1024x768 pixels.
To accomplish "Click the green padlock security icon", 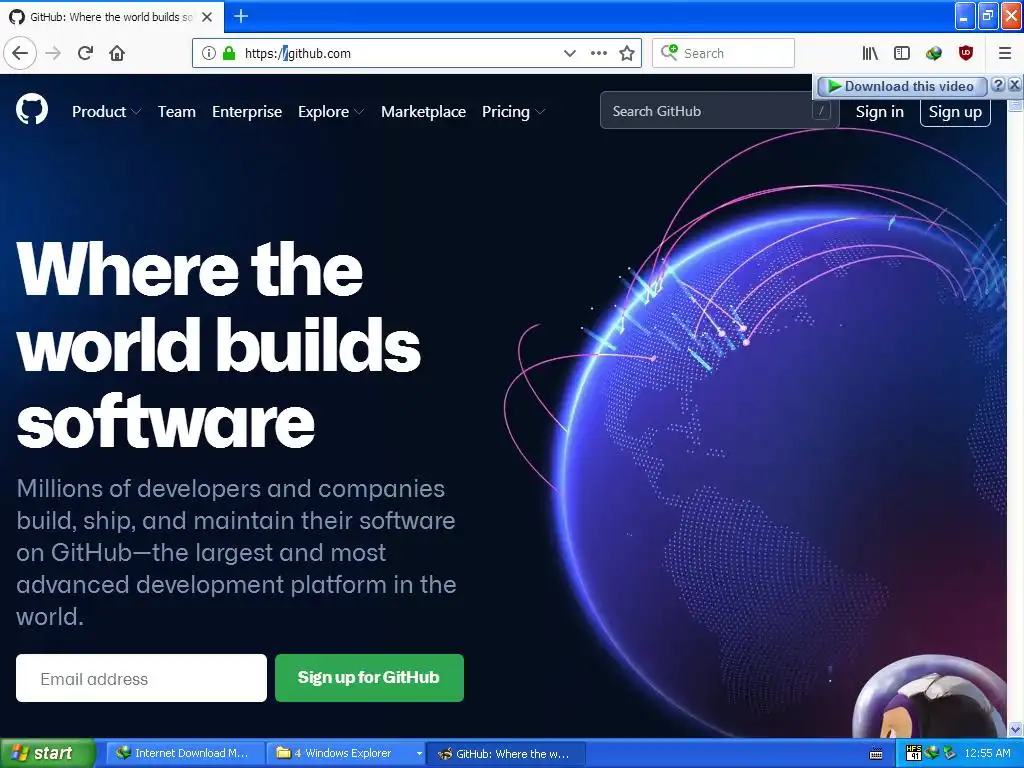I will tap(229, 53).
